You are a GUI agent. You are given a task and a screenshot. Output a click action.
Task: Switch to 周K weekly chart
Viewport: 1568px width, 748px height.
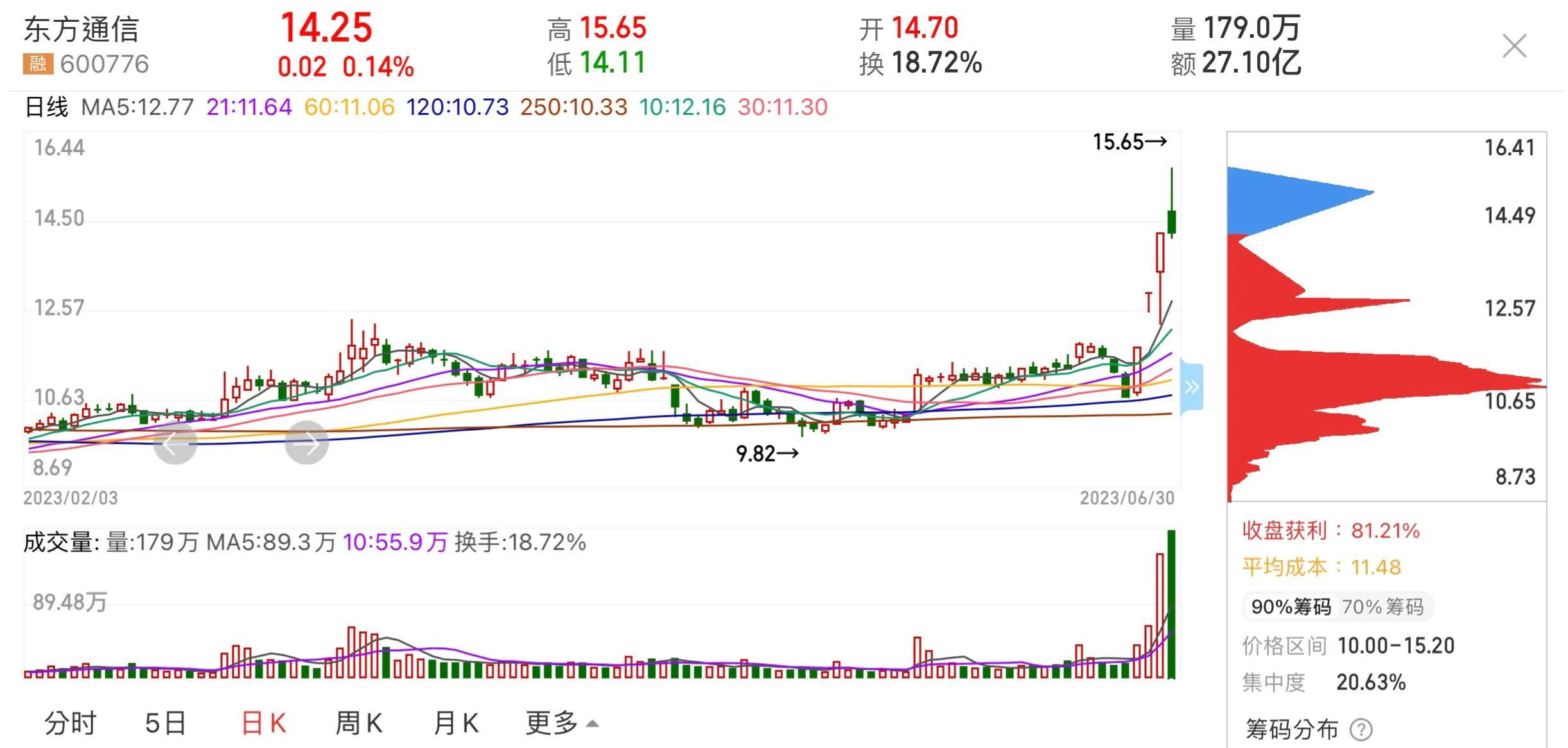point(359,724)
